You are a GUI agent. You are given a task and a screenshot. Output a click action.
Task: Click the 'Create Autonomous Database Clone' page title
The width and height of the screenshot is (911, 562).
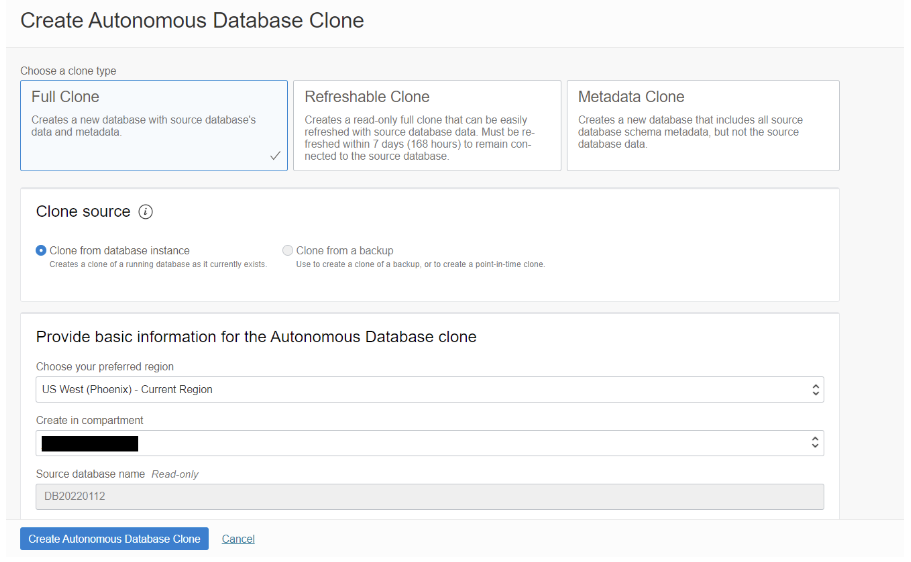pyautogui.click(x=192, y=20)
